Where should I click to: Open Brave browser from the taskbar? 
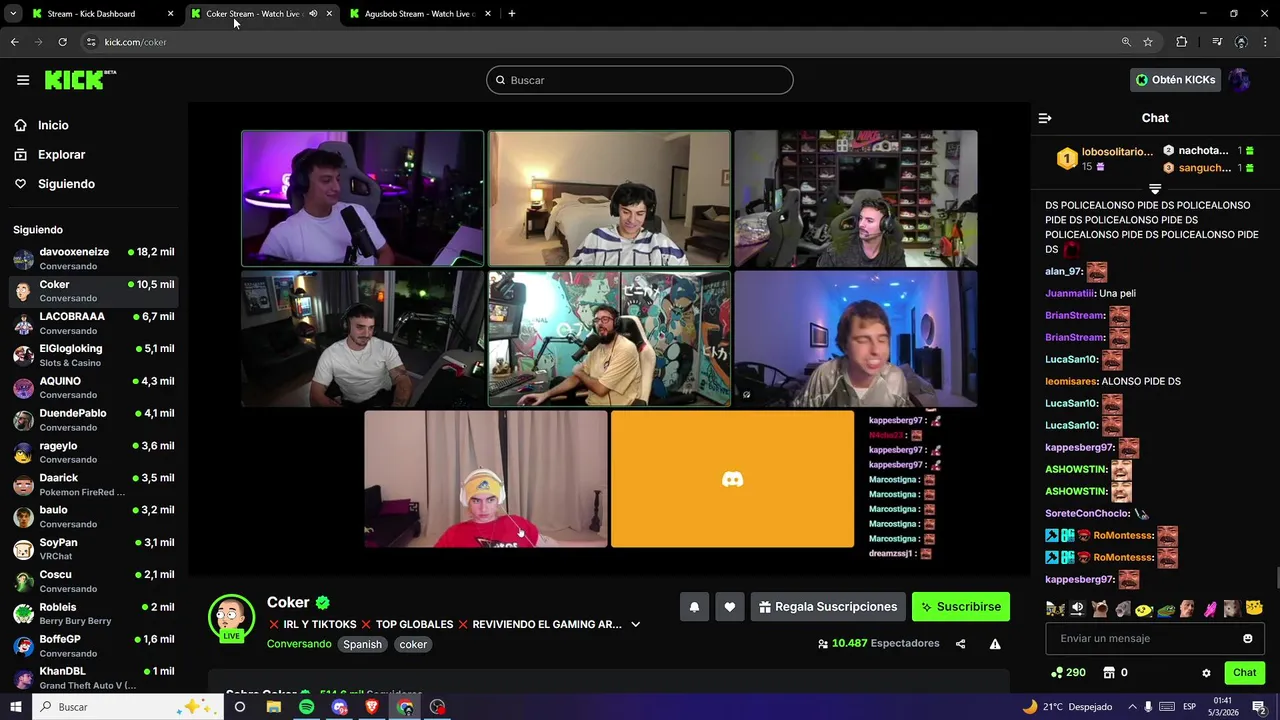(372, 707)
